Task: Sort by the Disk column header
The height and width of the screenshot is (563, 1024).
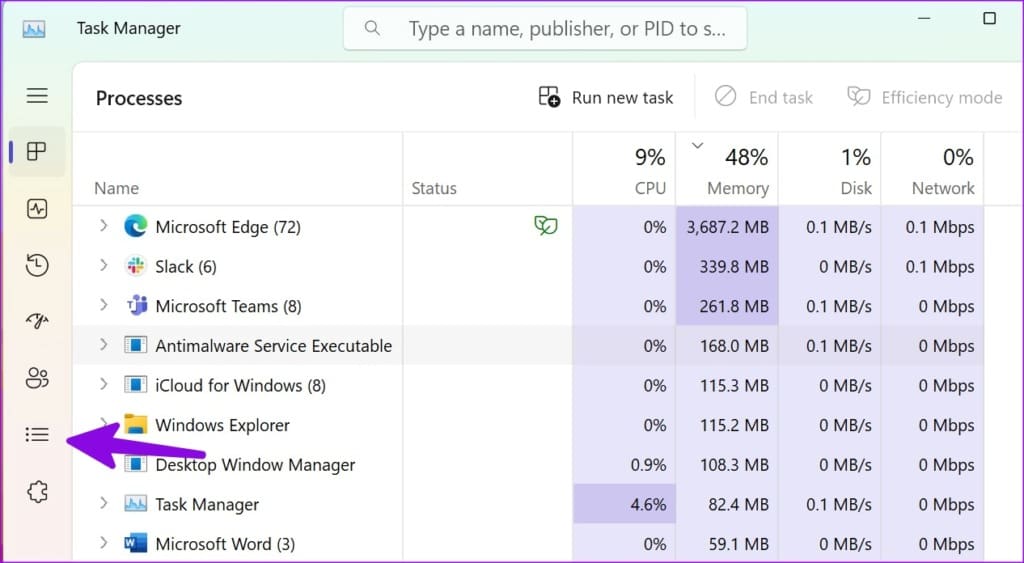Action: tap(829, 170)
